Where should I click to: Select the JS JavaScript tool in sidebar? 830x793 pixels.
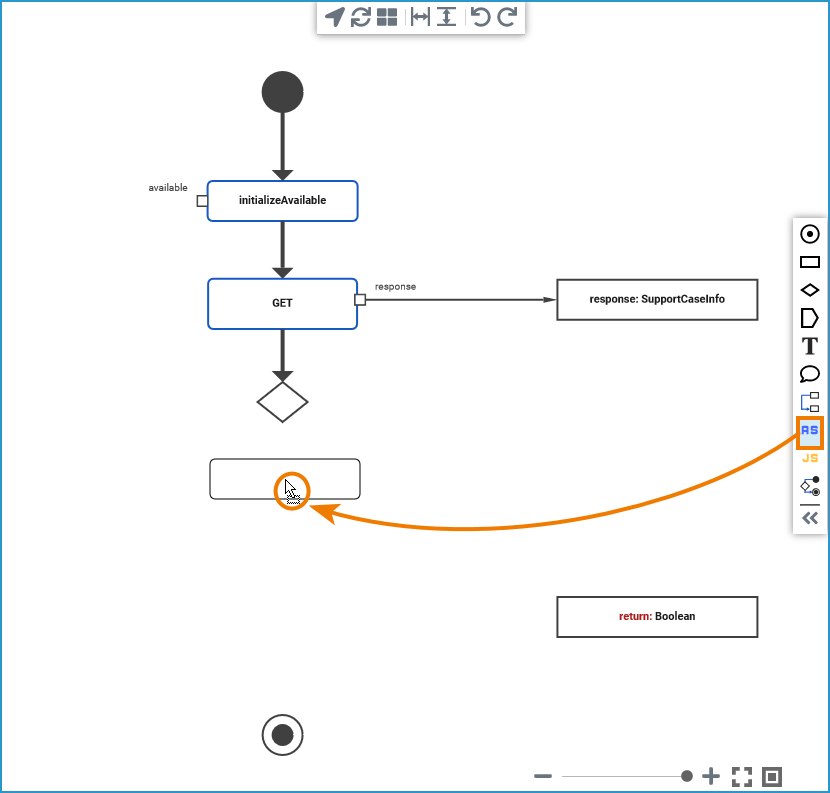[809, 458]
